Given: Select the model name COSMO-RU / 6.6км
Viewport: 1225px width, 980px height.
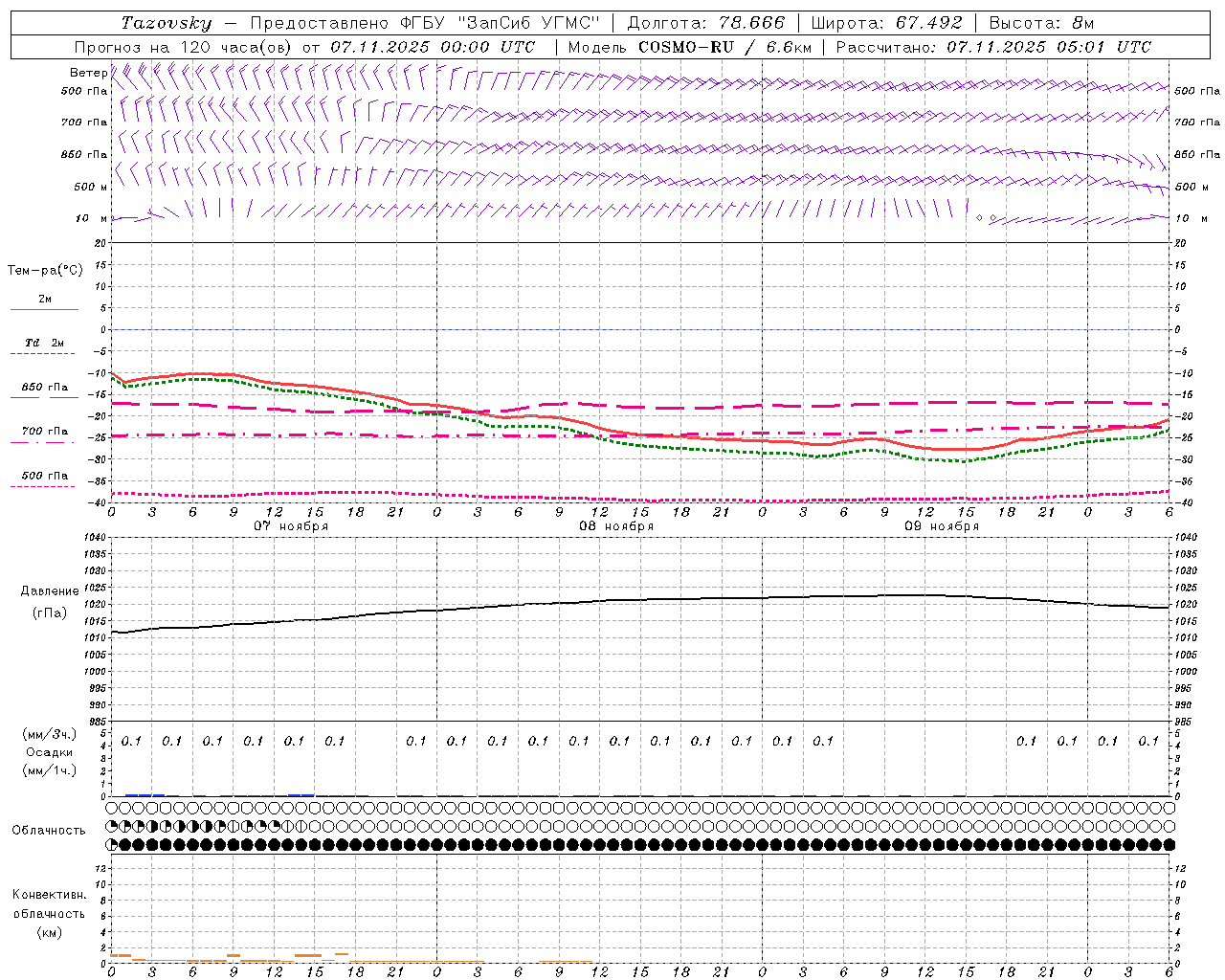Looking at the screenshot, I should pyautogui.click(x=724, y=47).
